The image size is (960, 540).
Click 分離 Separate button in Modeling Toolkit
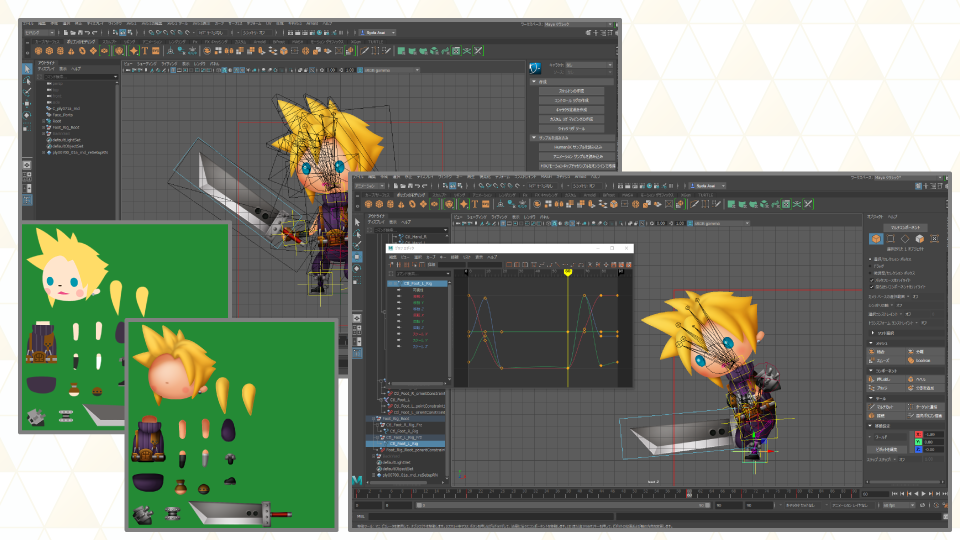925,352
